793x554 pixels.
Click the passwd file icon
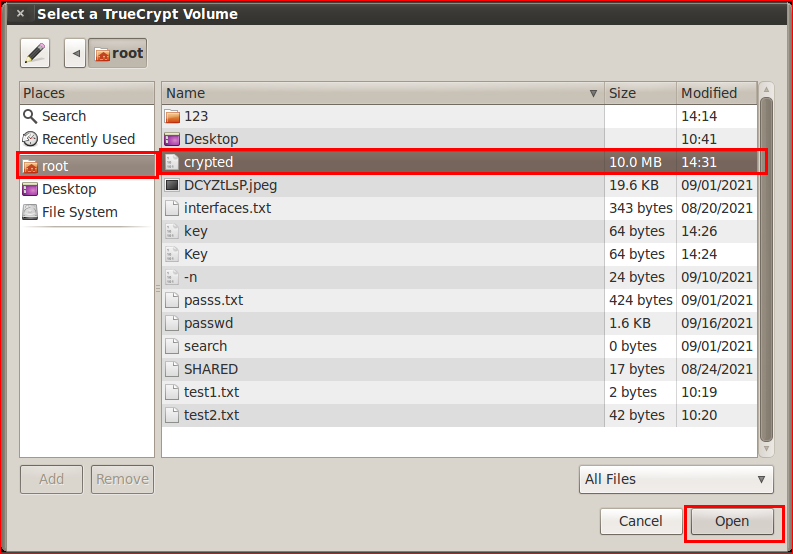click(172, 323)
